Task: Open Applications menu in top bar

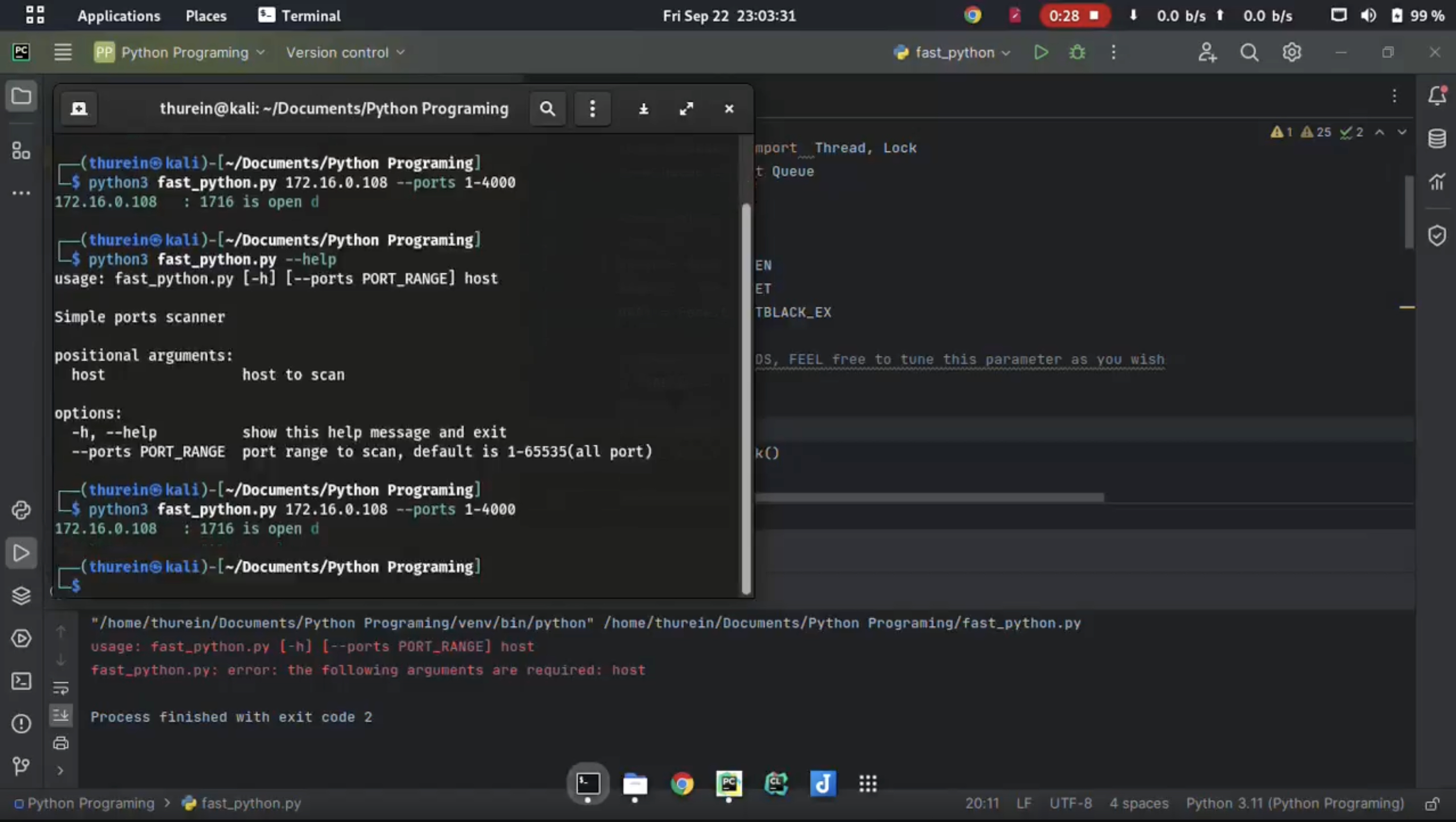Action: click(119, 16)
